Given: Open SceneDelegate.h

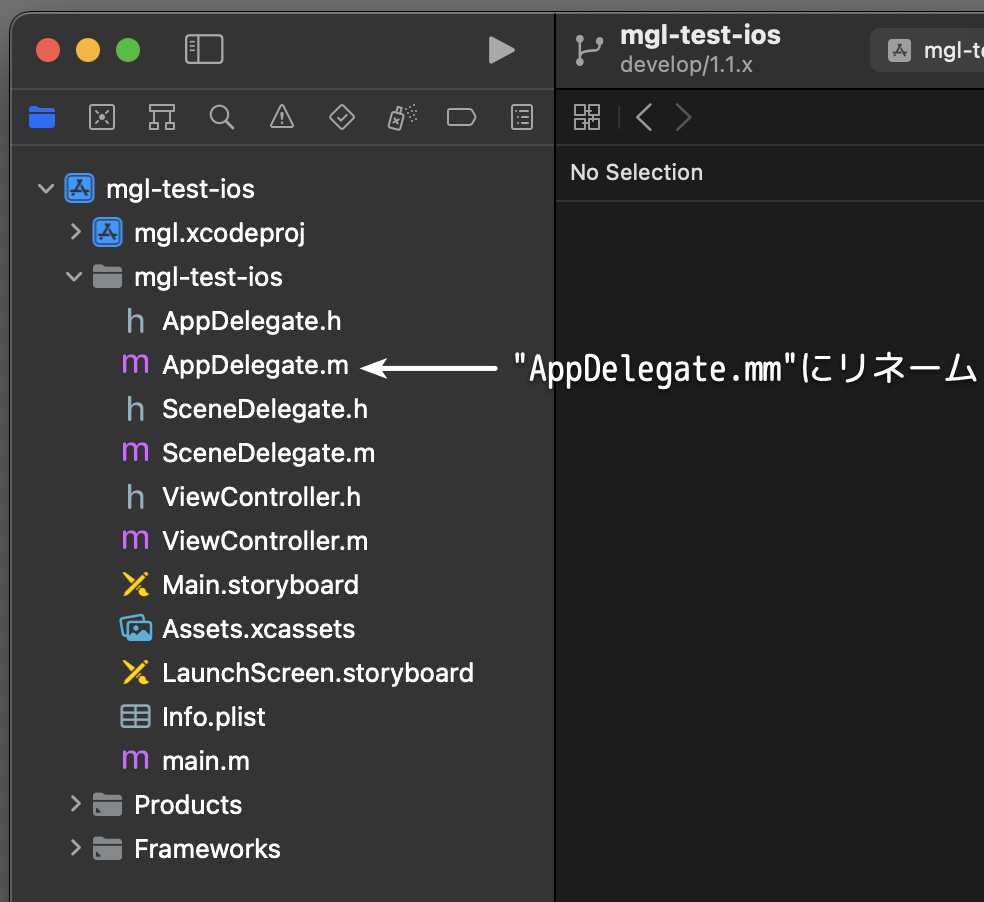Looking at the screenshot, I should (265, 409).
